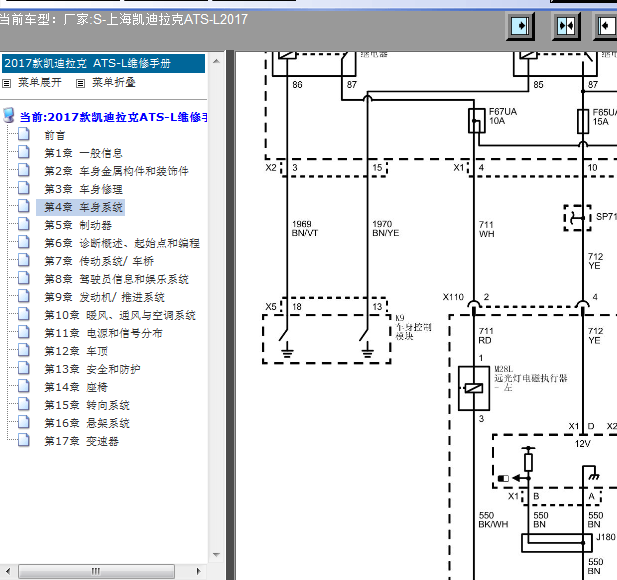Click the page icon next to 第4章 车身系统
The height and width of the screenshot is (580, 617).
24,206
